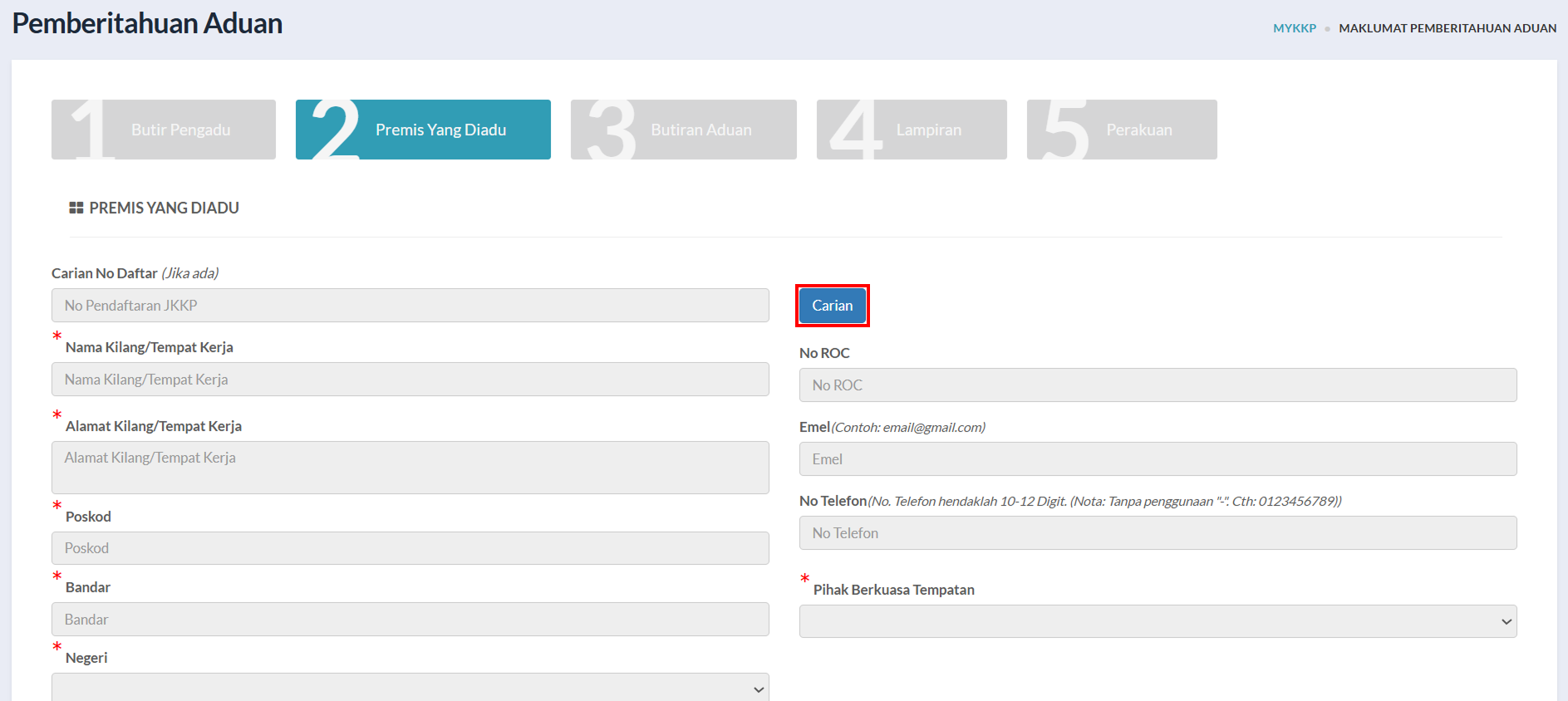Click the grid icon beside PREMIS YANG DIADU

click(x=76, y=208)
